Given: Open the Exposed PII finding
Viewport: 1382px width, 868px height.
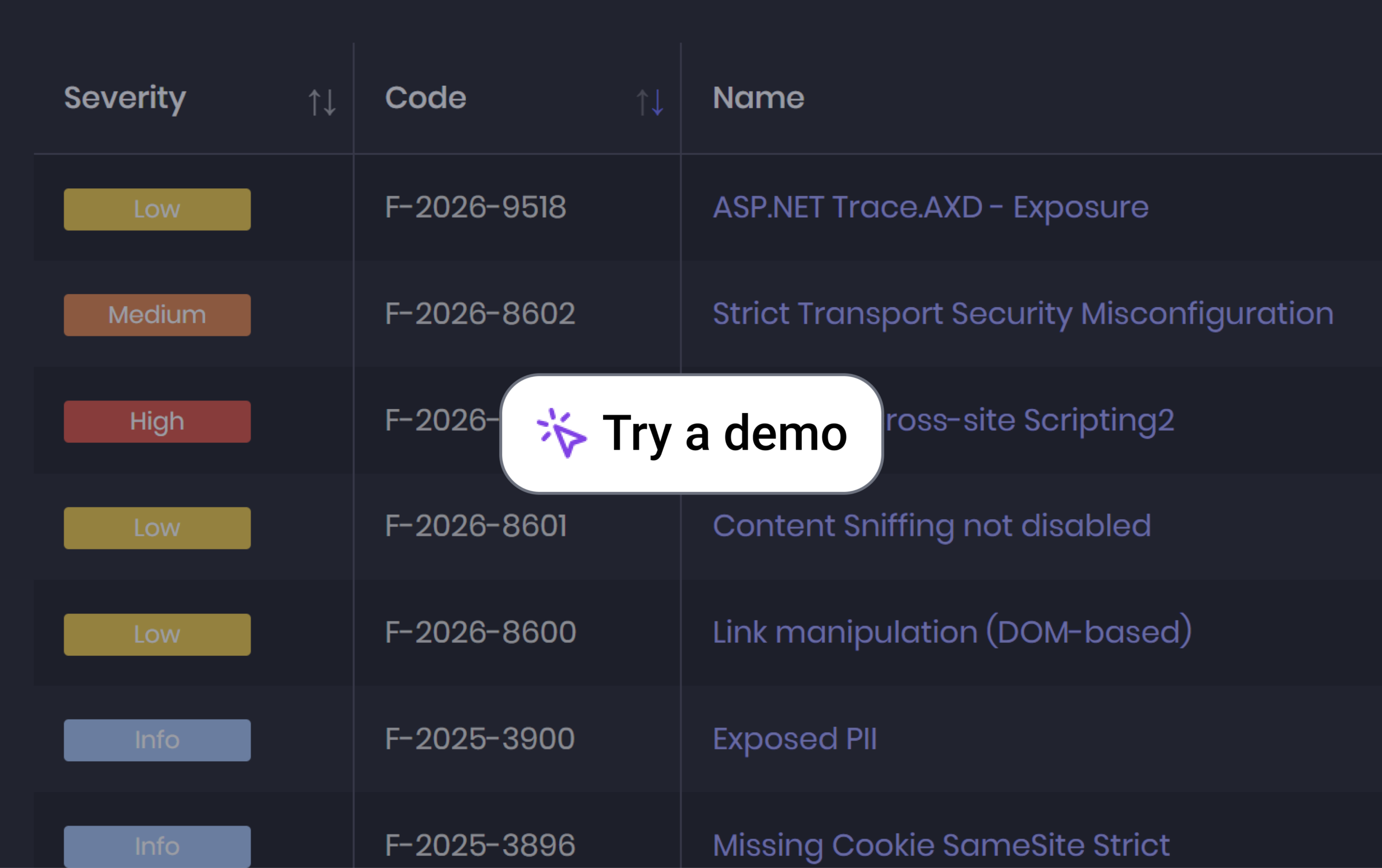Looking at the screenshot, I should tap(794, 739).
